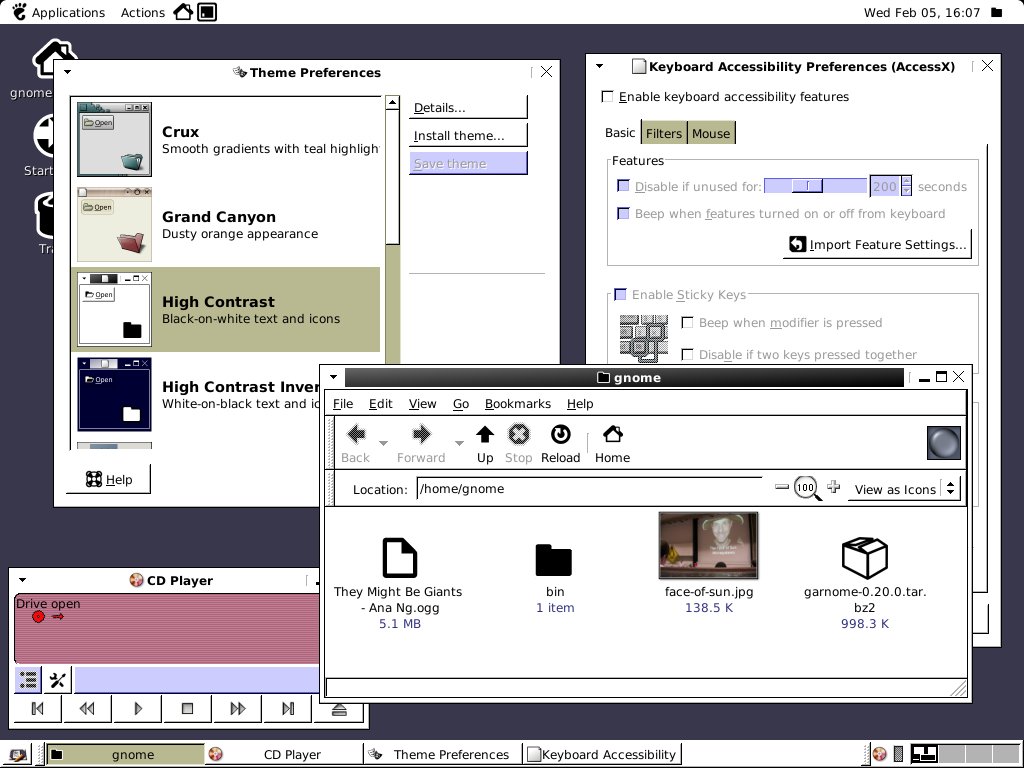Click the Location path field
Viewport: 1024px width, 768px height.
point(589,488)
